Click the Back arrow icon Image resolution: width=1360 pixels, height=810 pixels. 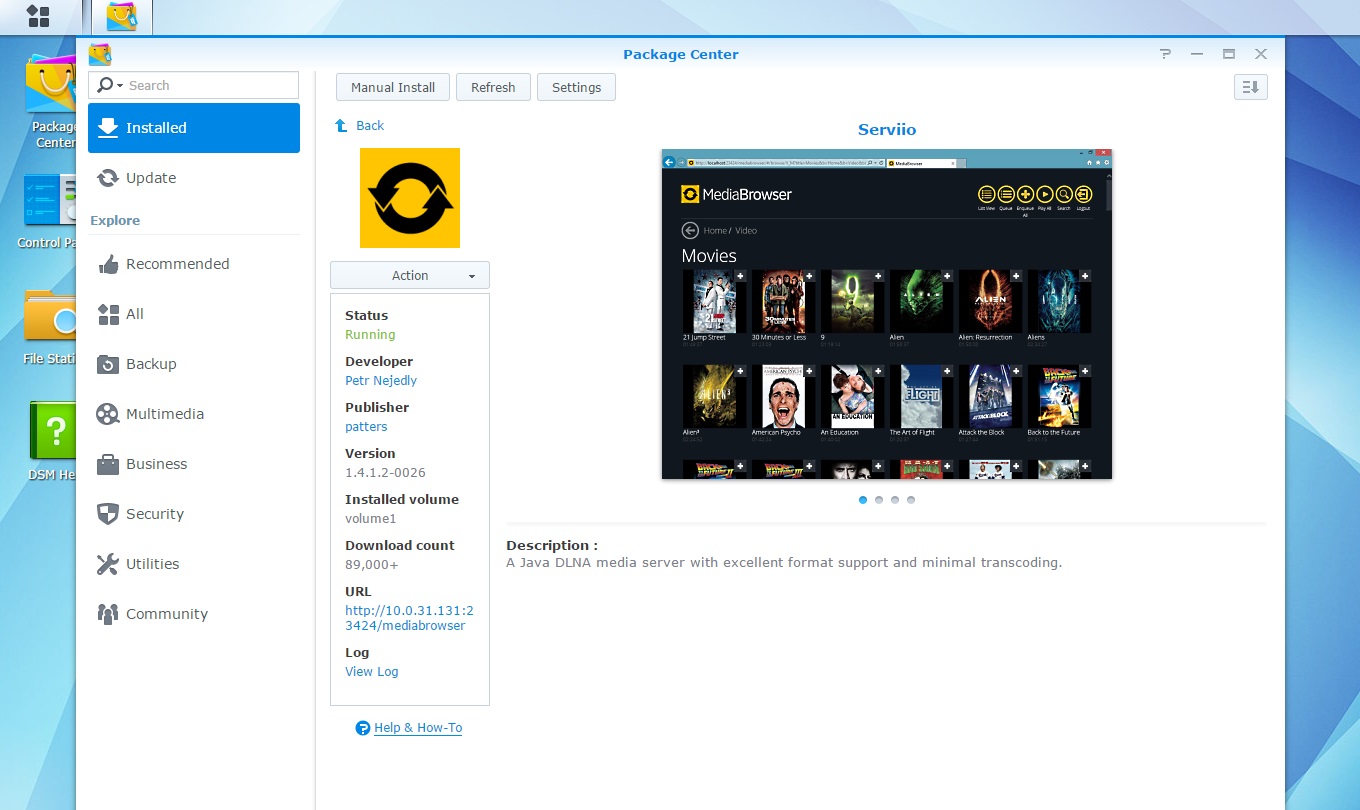point(341,125)
